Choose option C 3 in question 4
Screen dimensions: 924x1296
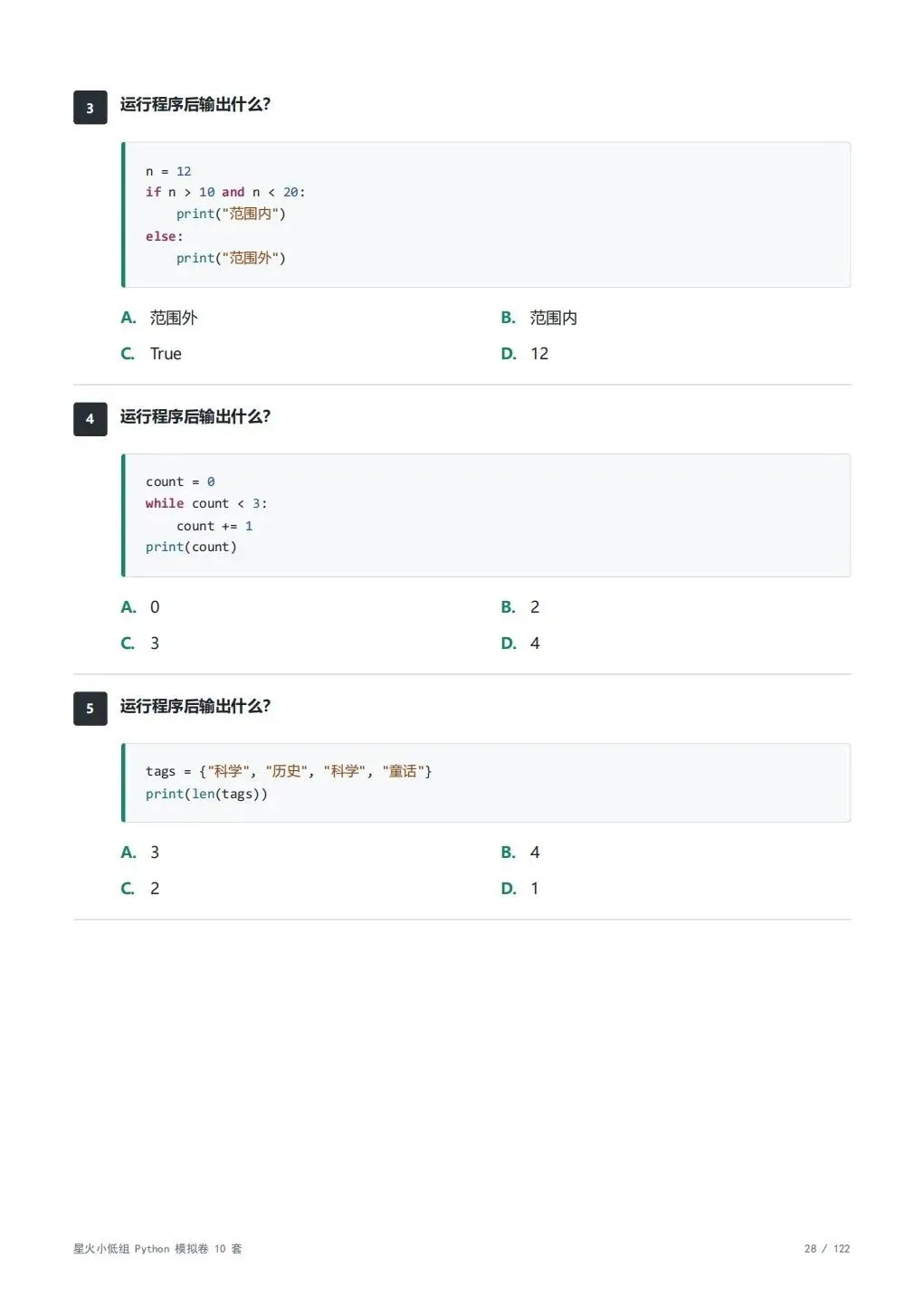click(x=140, y=643)
